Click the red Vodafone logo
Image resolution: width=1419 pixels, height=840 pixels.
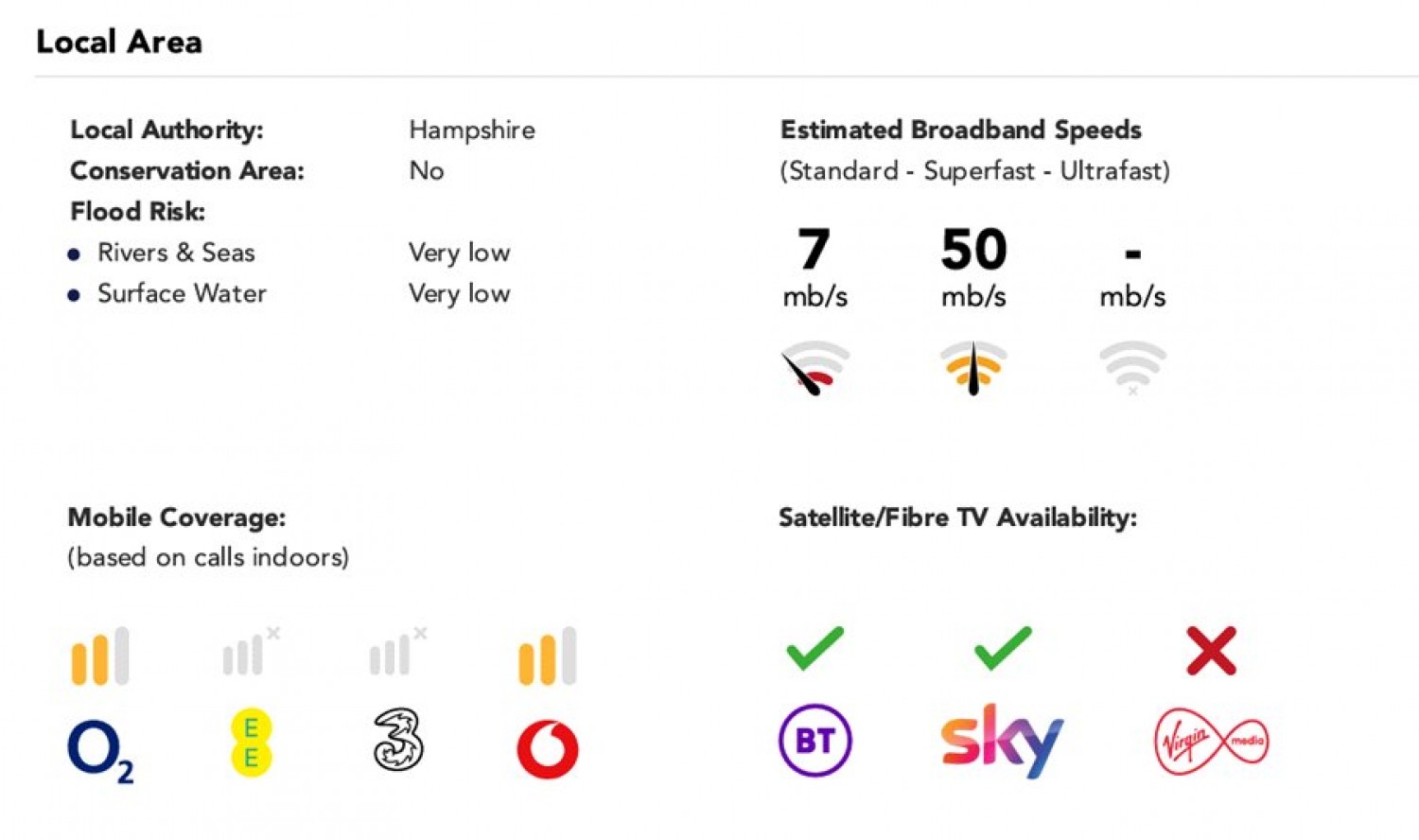[547, 749]
